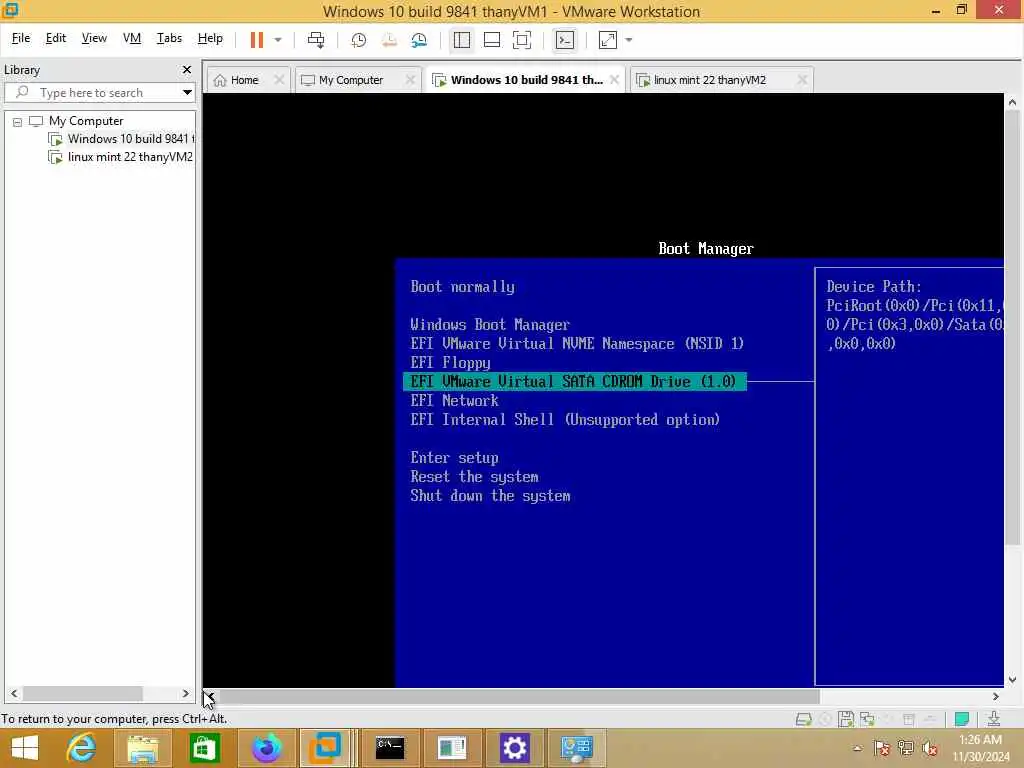
Task: Enter full screen mode
Action: [x=522, y=40]
